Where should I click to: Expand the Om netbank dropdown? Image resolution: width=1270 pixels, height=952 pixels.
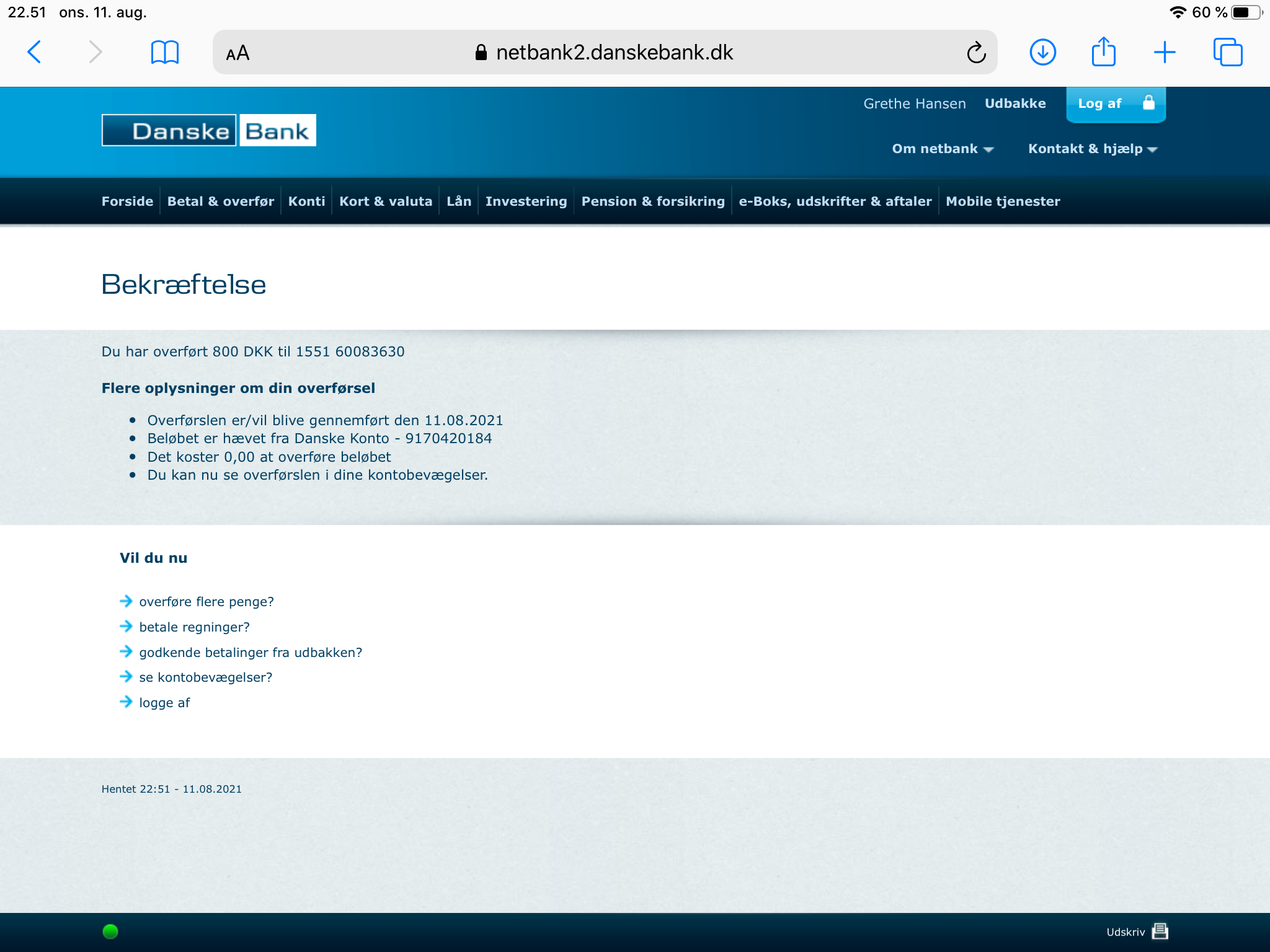[943, 149]
